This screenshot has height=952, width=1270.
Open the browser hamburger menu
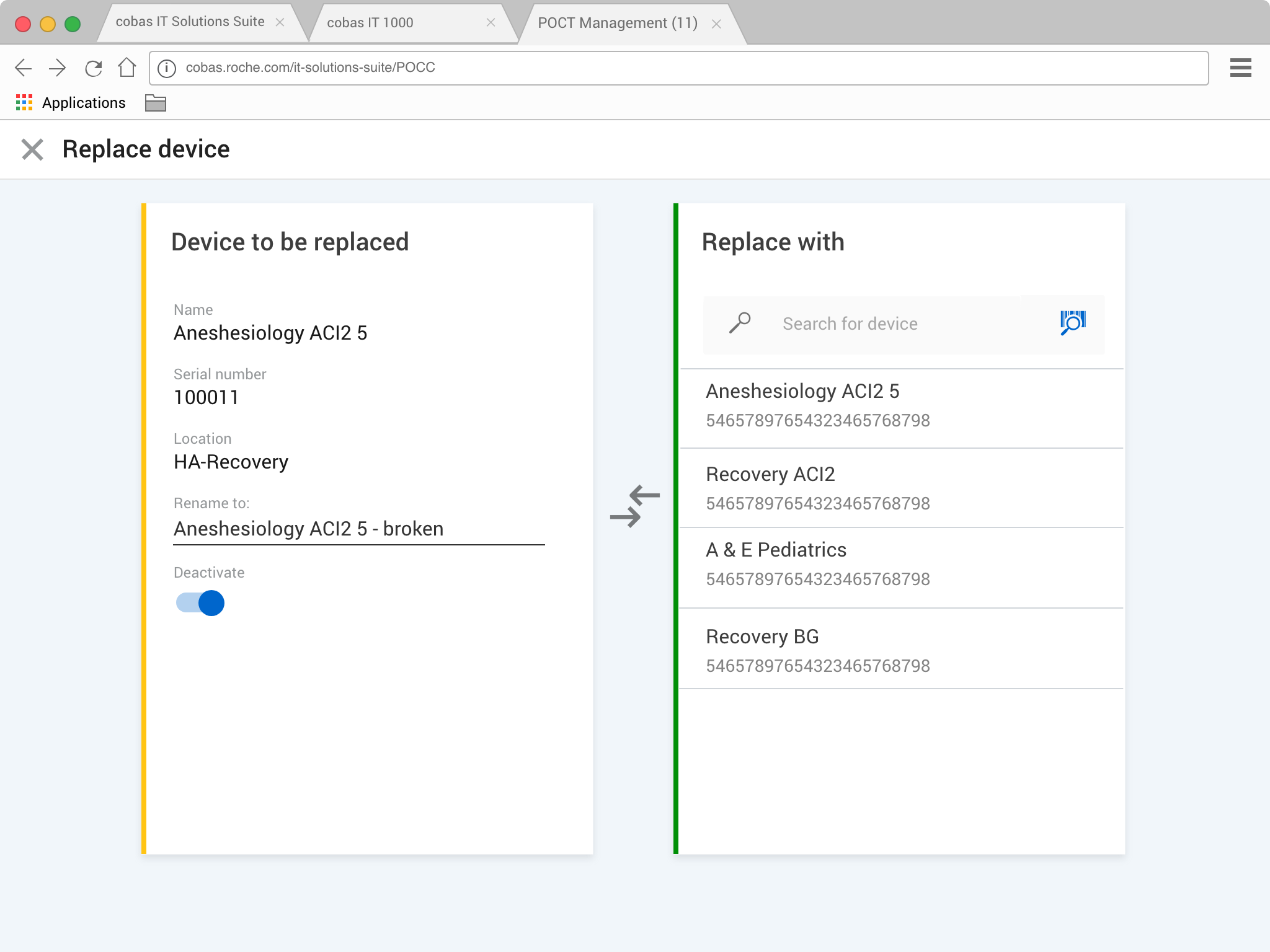click(1240, 68)
